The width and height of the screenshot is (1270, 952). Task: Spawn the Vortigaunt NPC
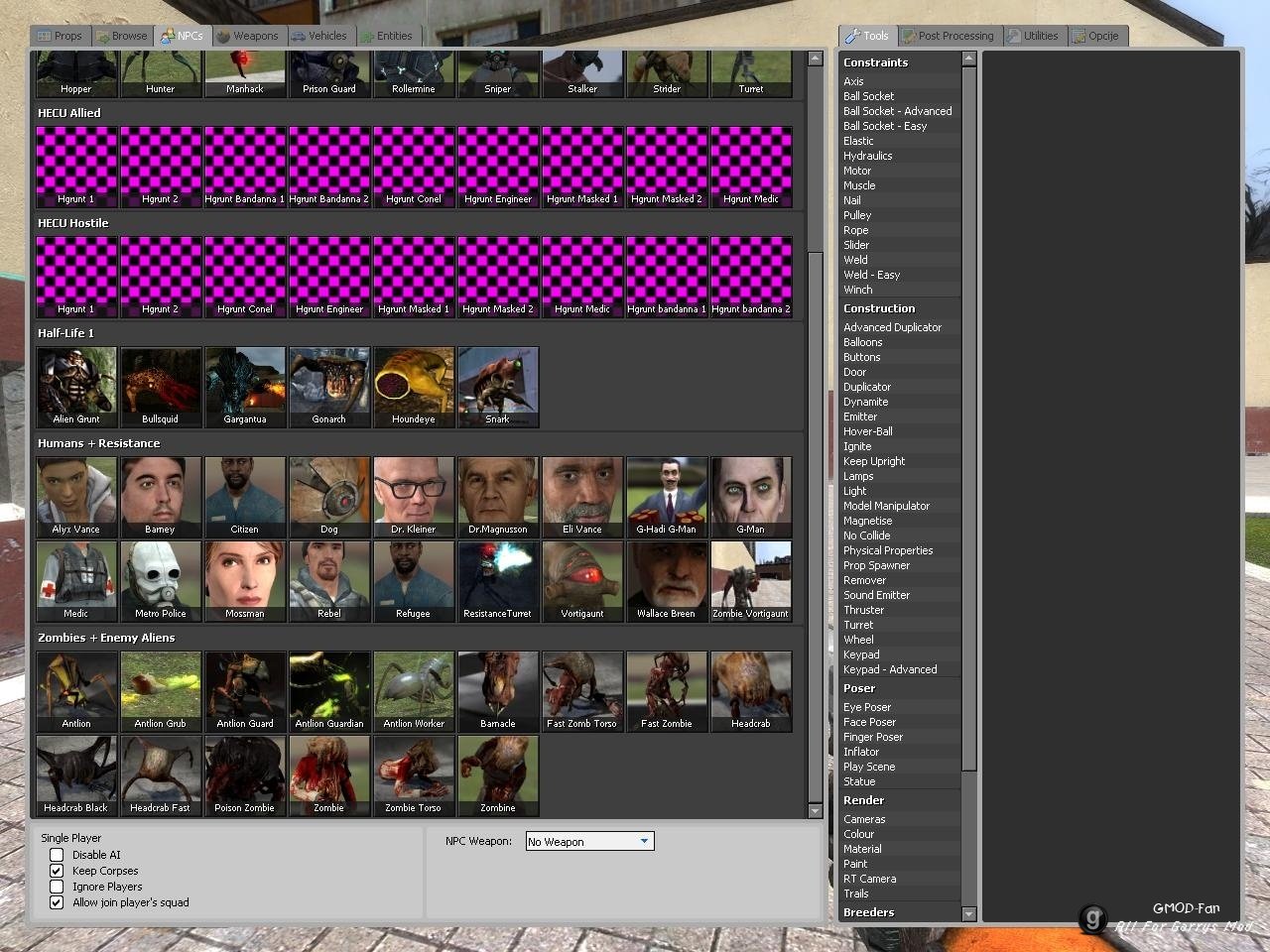click(582, 581)
